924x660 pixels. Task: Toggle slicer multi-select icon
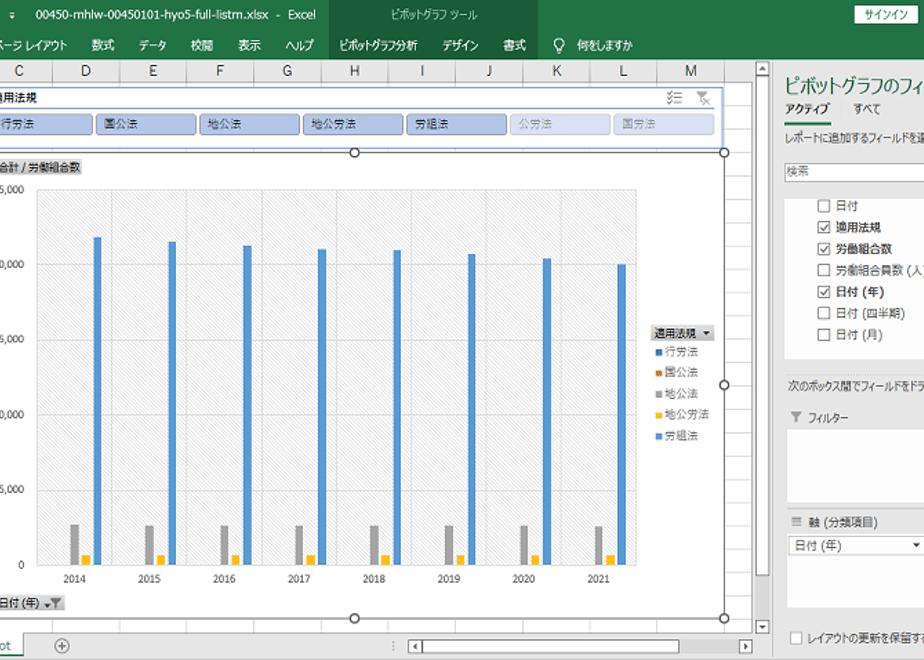pyautogui.click(x=674, y=98)
